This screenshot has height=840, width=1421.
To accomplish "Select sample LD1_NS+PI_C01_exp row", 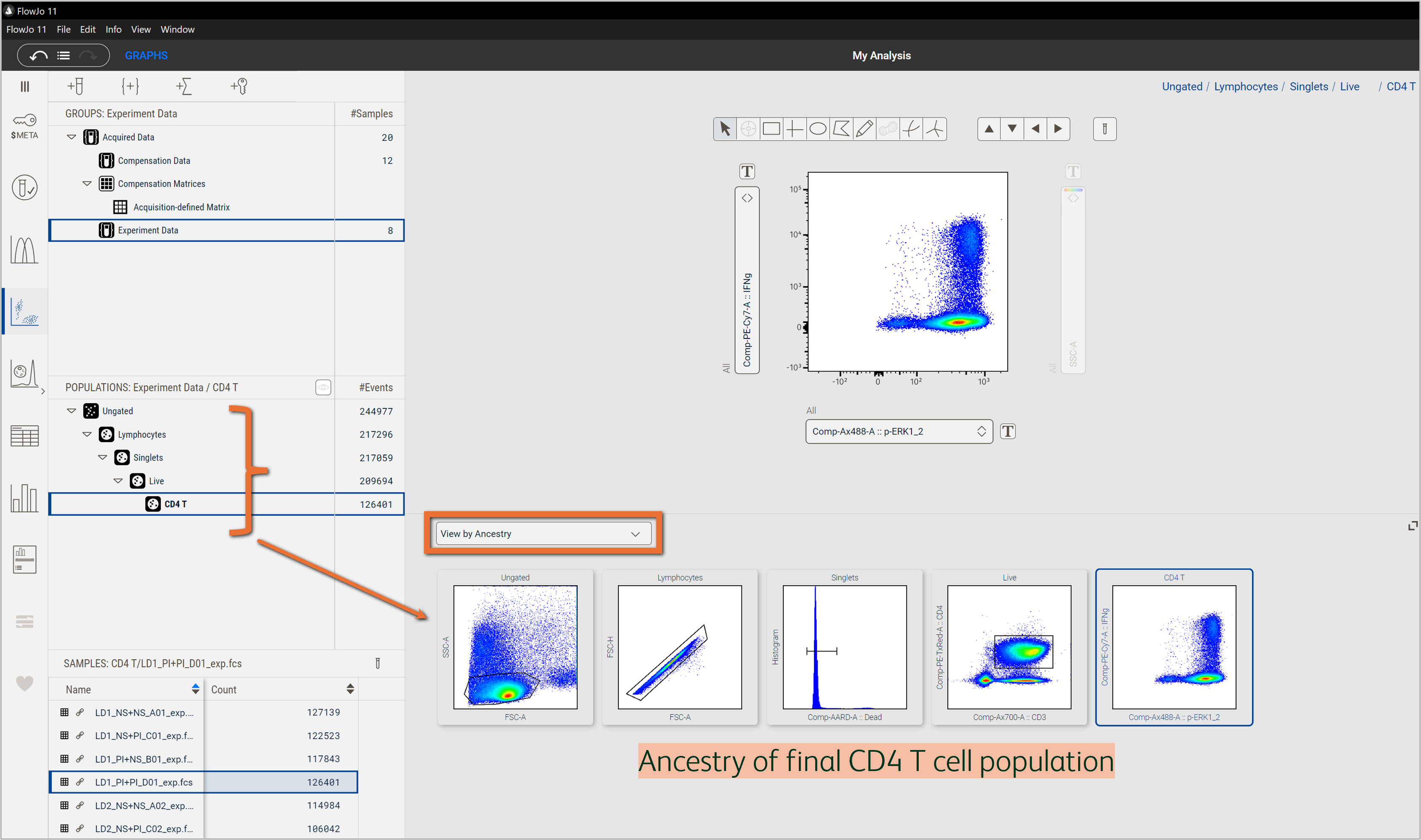I will 203,735.
